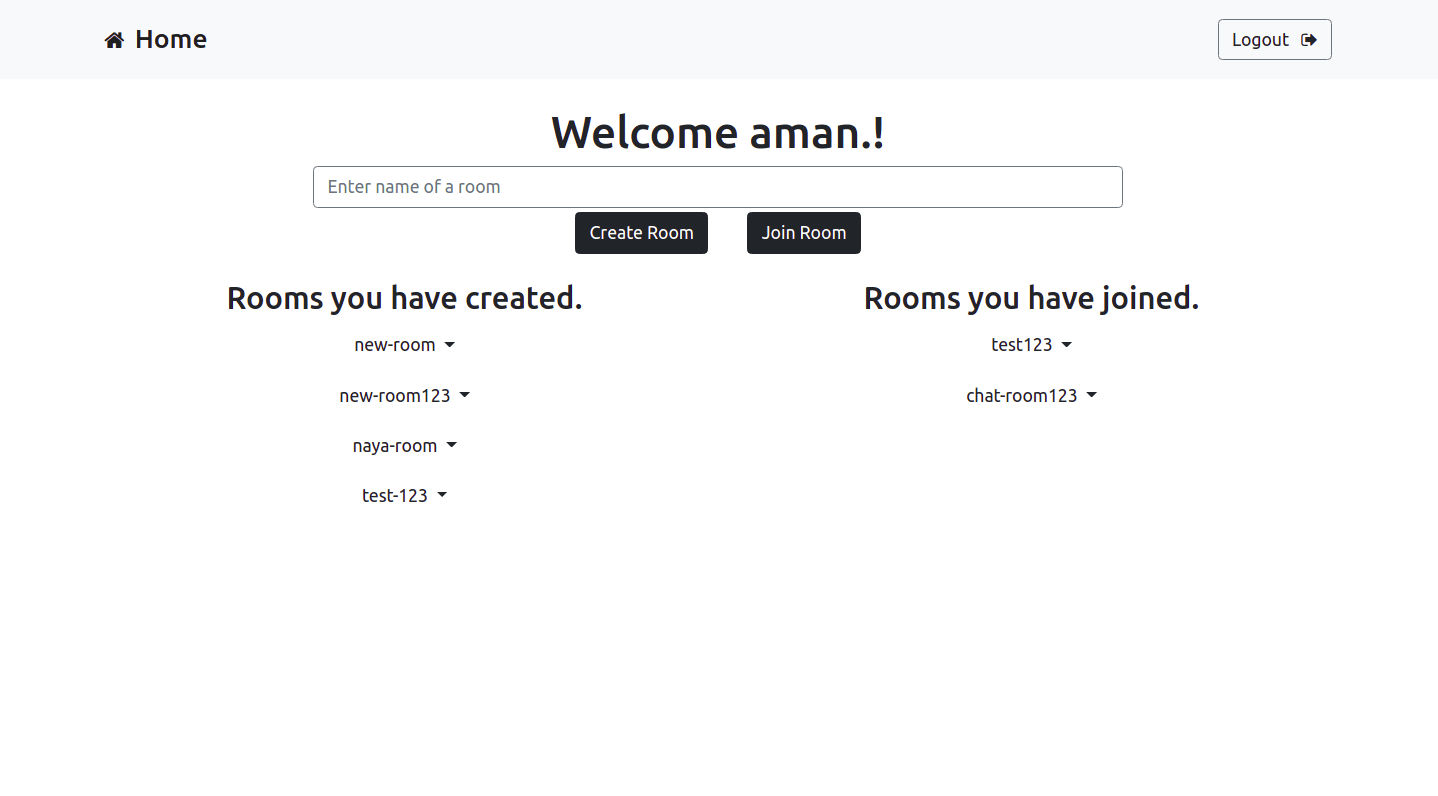Expand the new-room123 dropdown label

pyautogui.click(x=395, y=396)
